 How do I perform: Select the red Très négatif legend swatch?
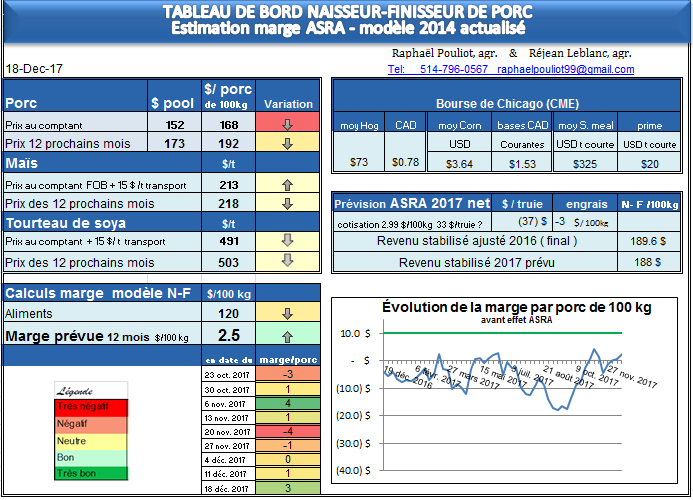[88, 408]
